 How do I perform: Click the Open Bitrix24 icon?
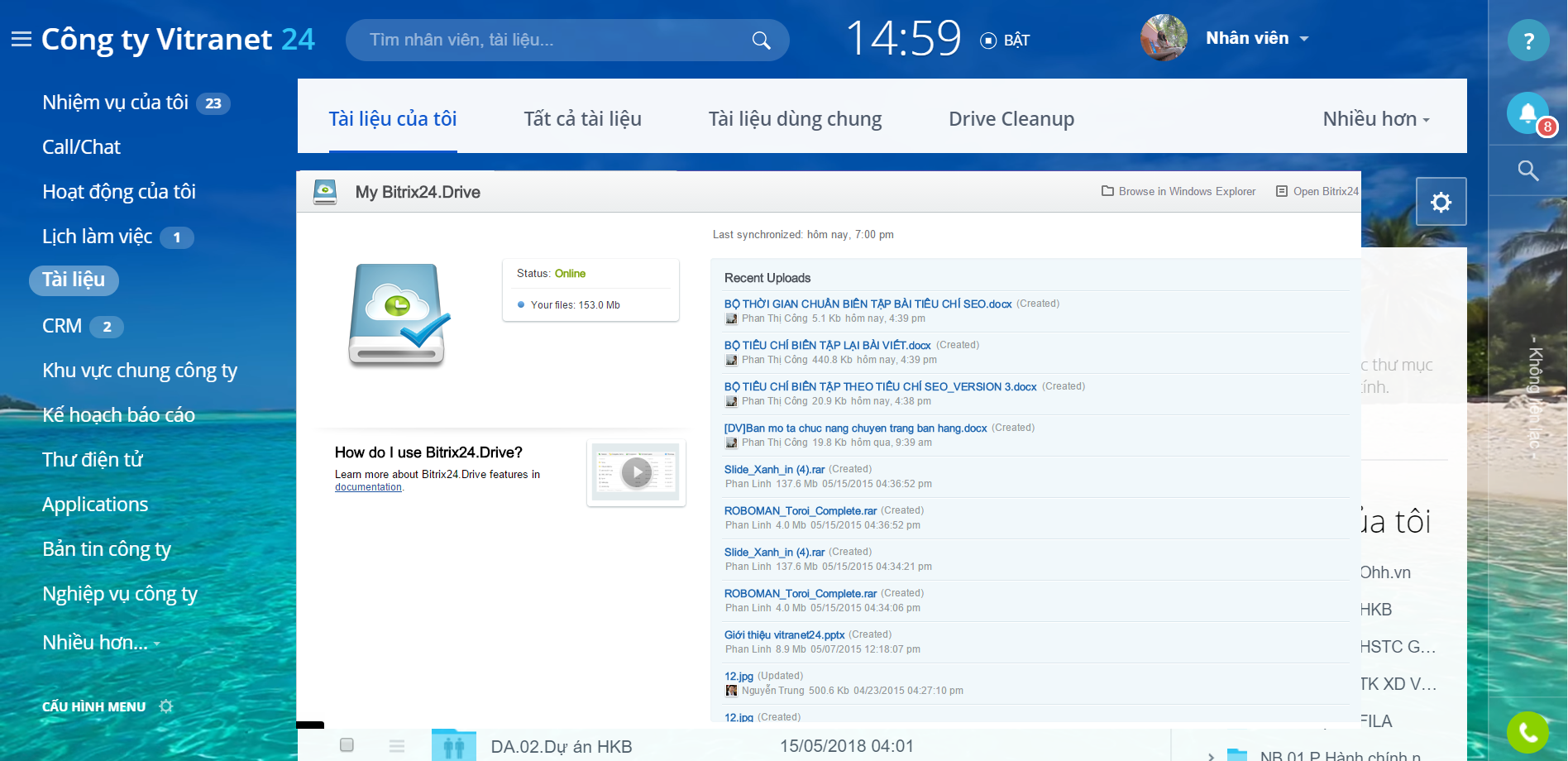1282,191
